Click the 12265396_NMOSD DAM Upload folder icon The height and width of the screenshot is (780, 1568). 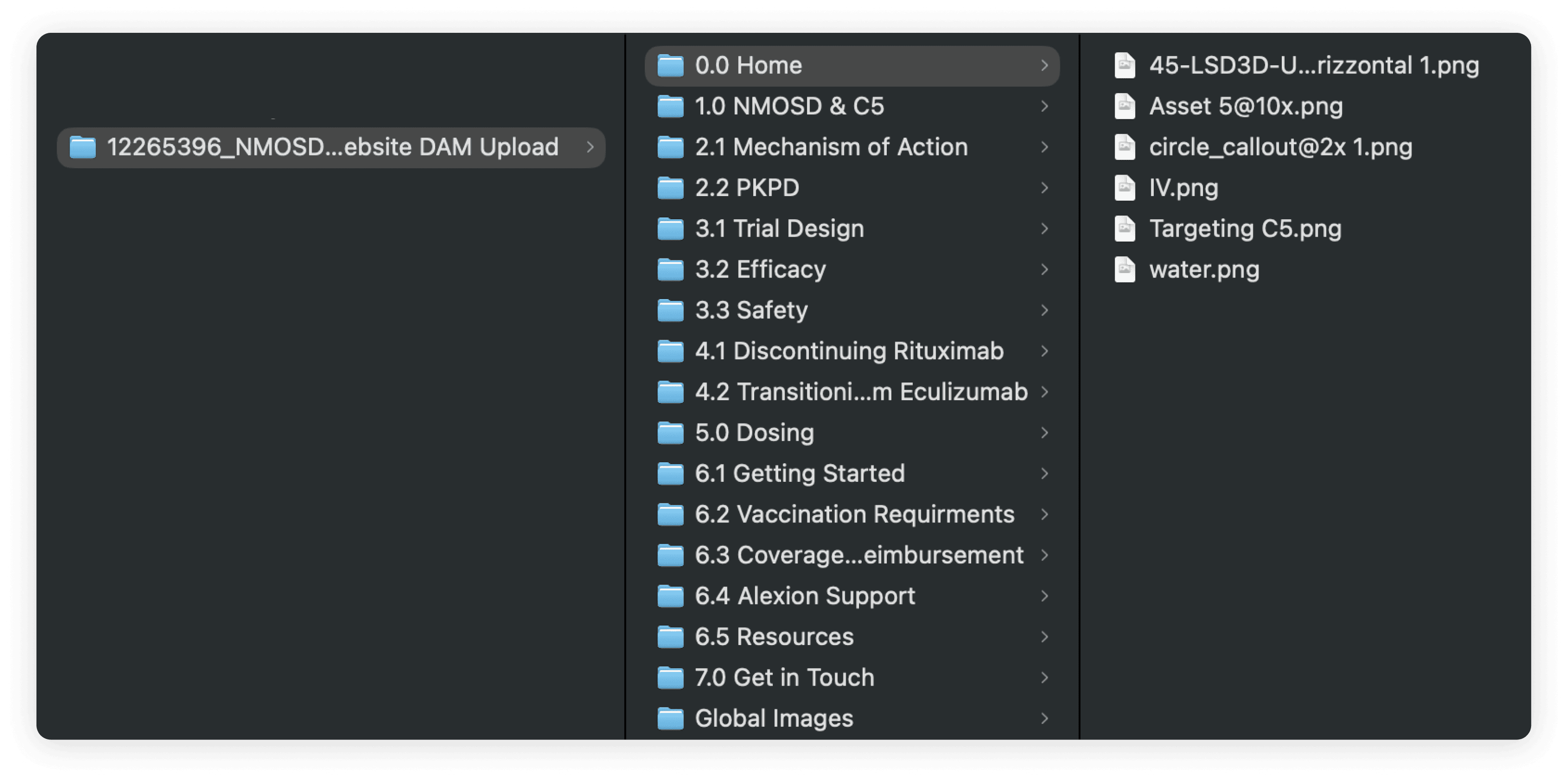[82, 147]
